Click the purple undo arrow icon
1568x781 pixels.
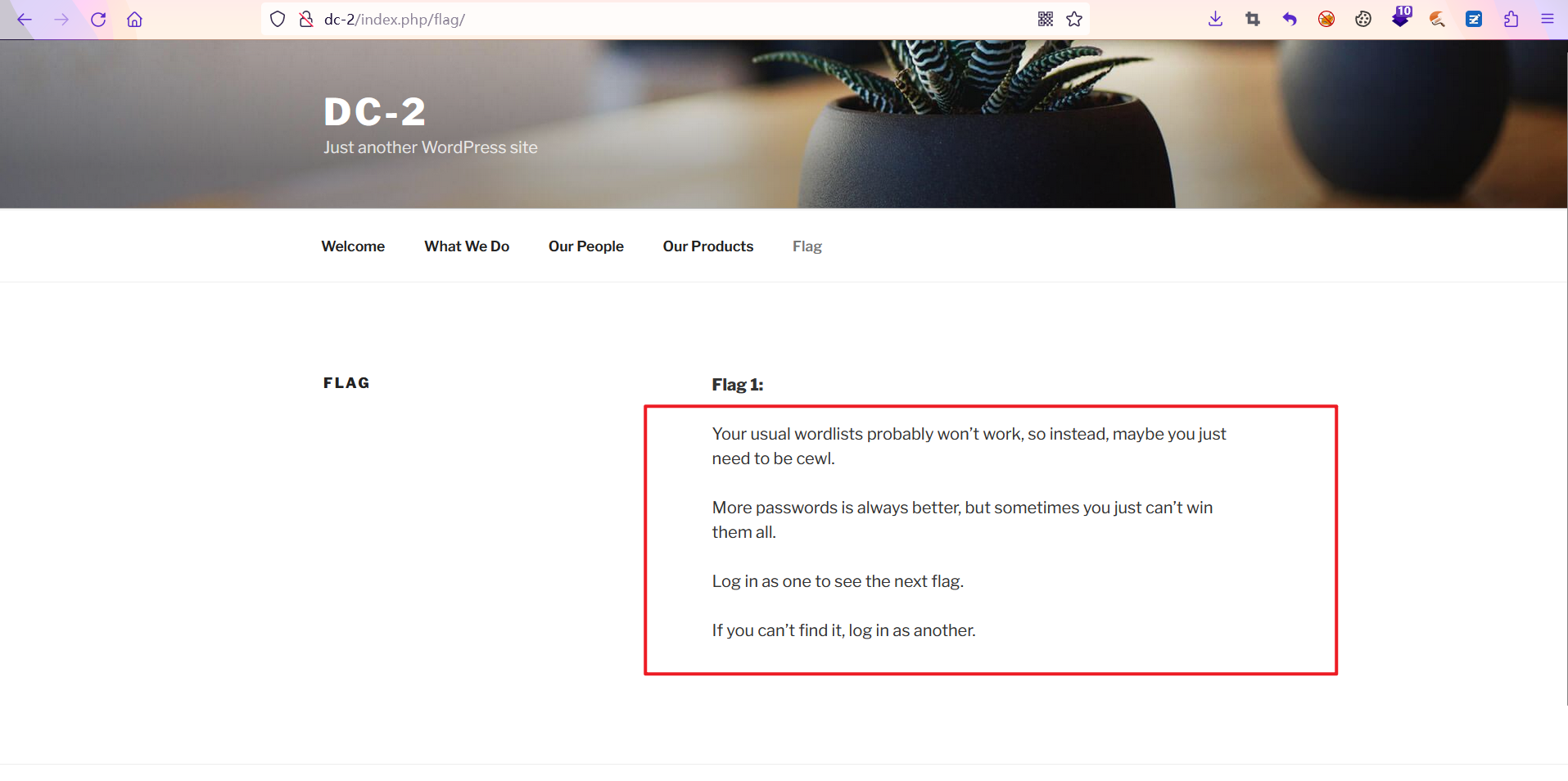click(1290, 19)
